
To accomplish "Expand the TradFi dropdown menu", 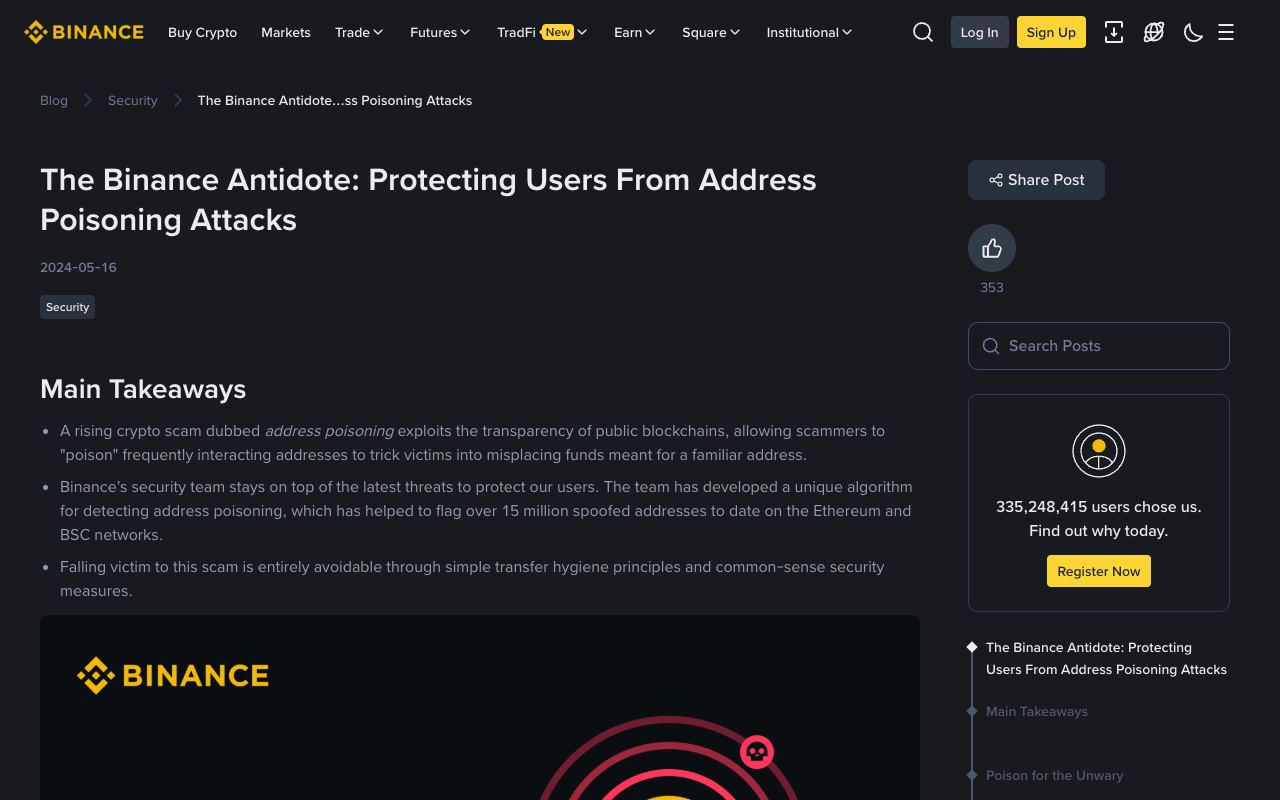I will pos(542,32).
